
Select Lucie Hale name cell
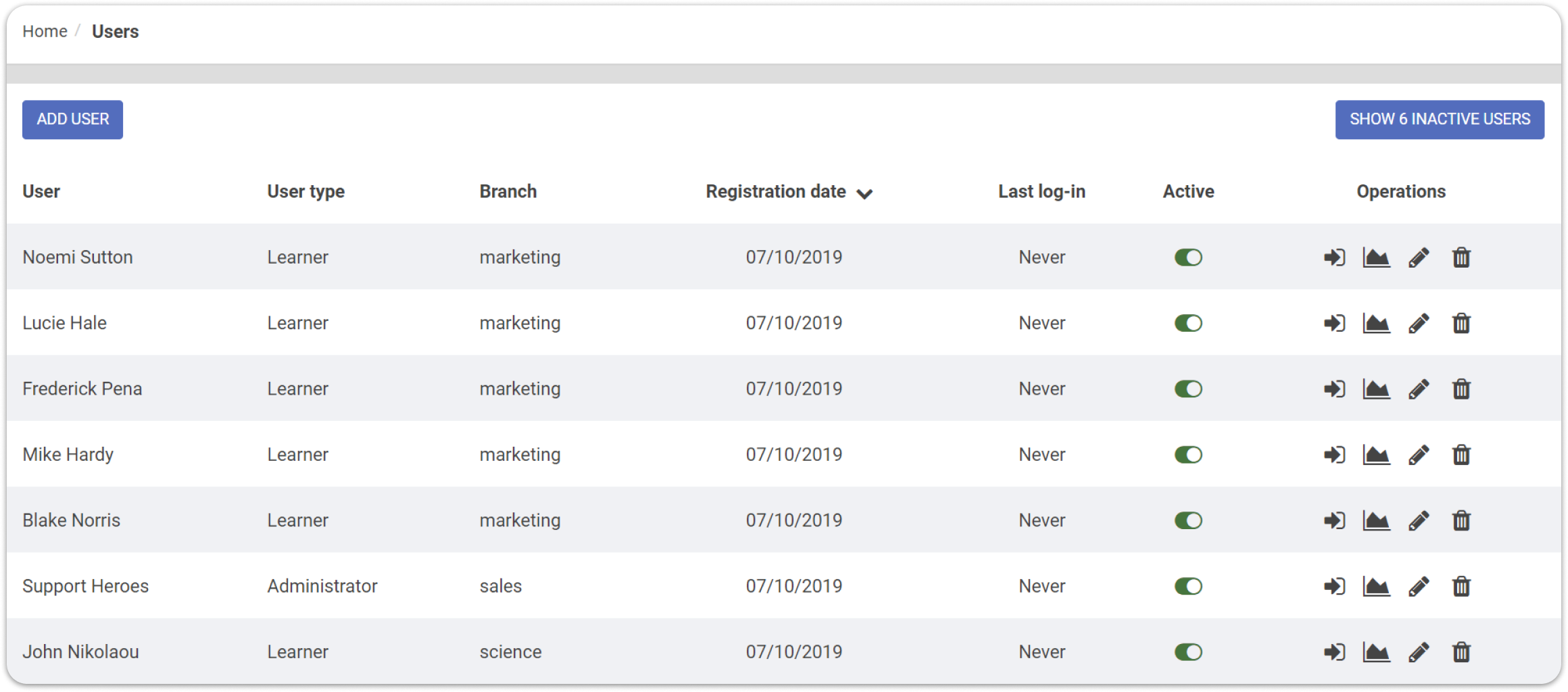point(64,323)
